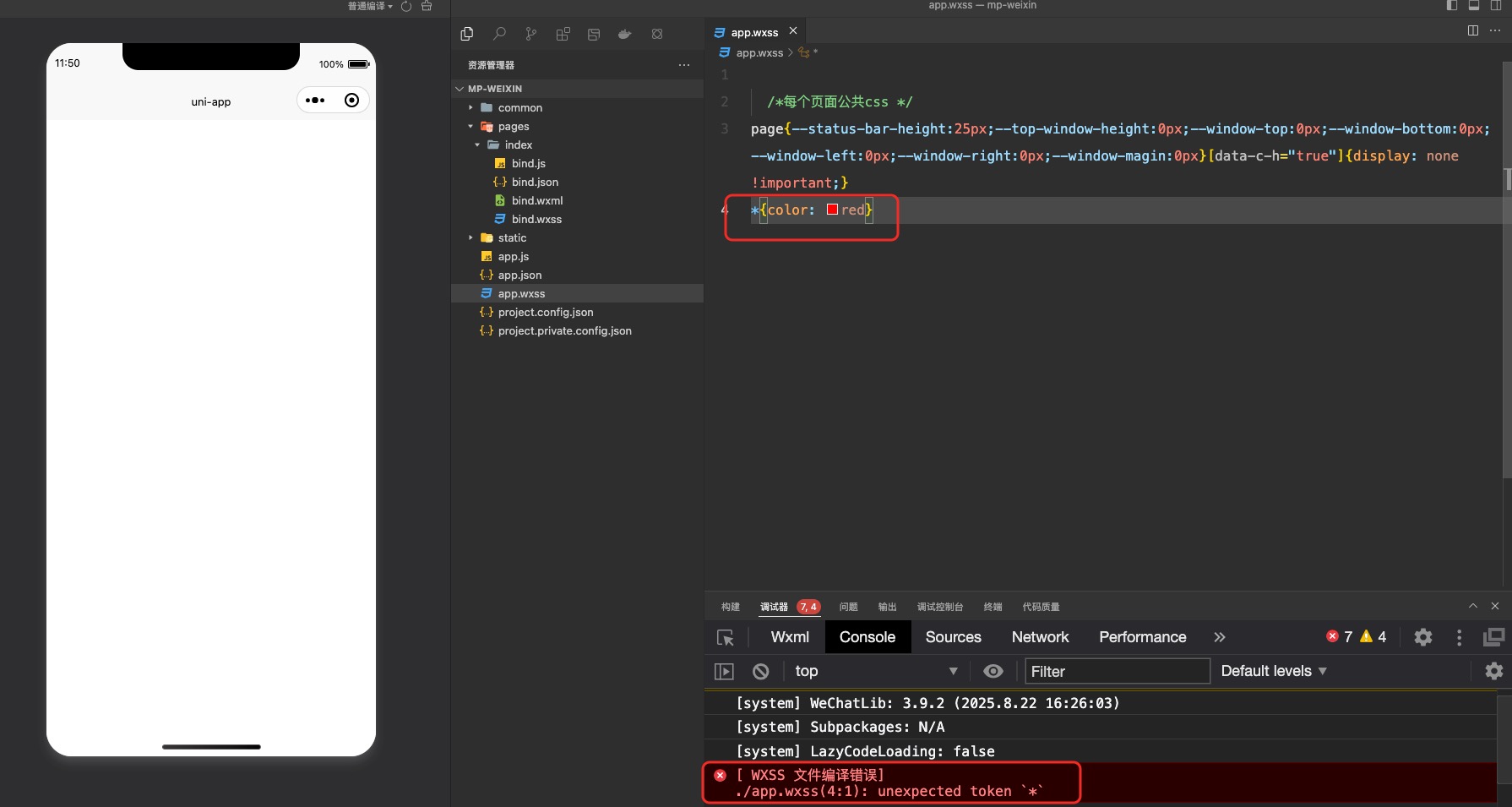Open the simulator capsule three-dot menu
This screenshot has width=1512, height=807.
(x=315, y=101)
